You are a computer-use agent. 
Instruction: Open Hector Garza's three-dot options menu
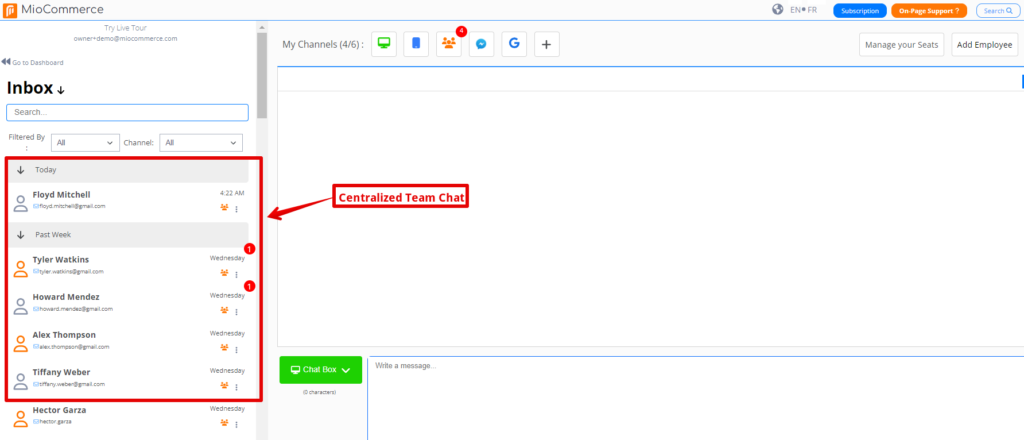pyautogui.click(x=236, y=424)
